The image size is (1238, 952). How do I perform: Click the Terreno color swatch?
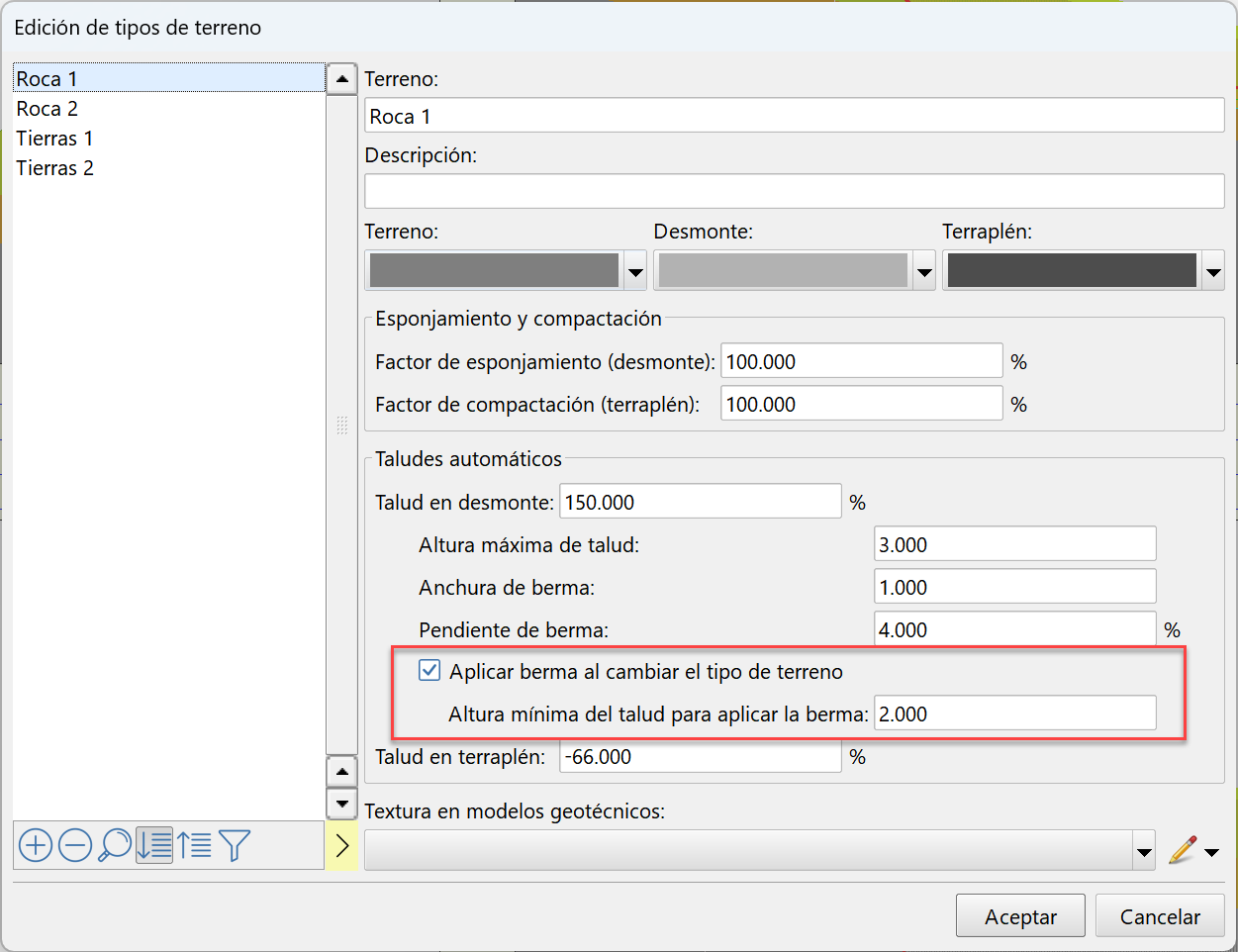pos(495,269)
